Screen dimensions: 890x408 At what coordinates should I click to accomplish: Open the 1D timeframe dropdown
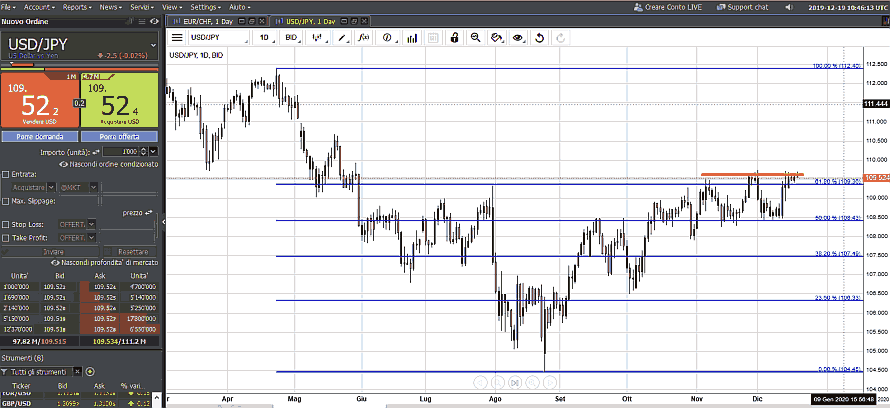point(266,37)
